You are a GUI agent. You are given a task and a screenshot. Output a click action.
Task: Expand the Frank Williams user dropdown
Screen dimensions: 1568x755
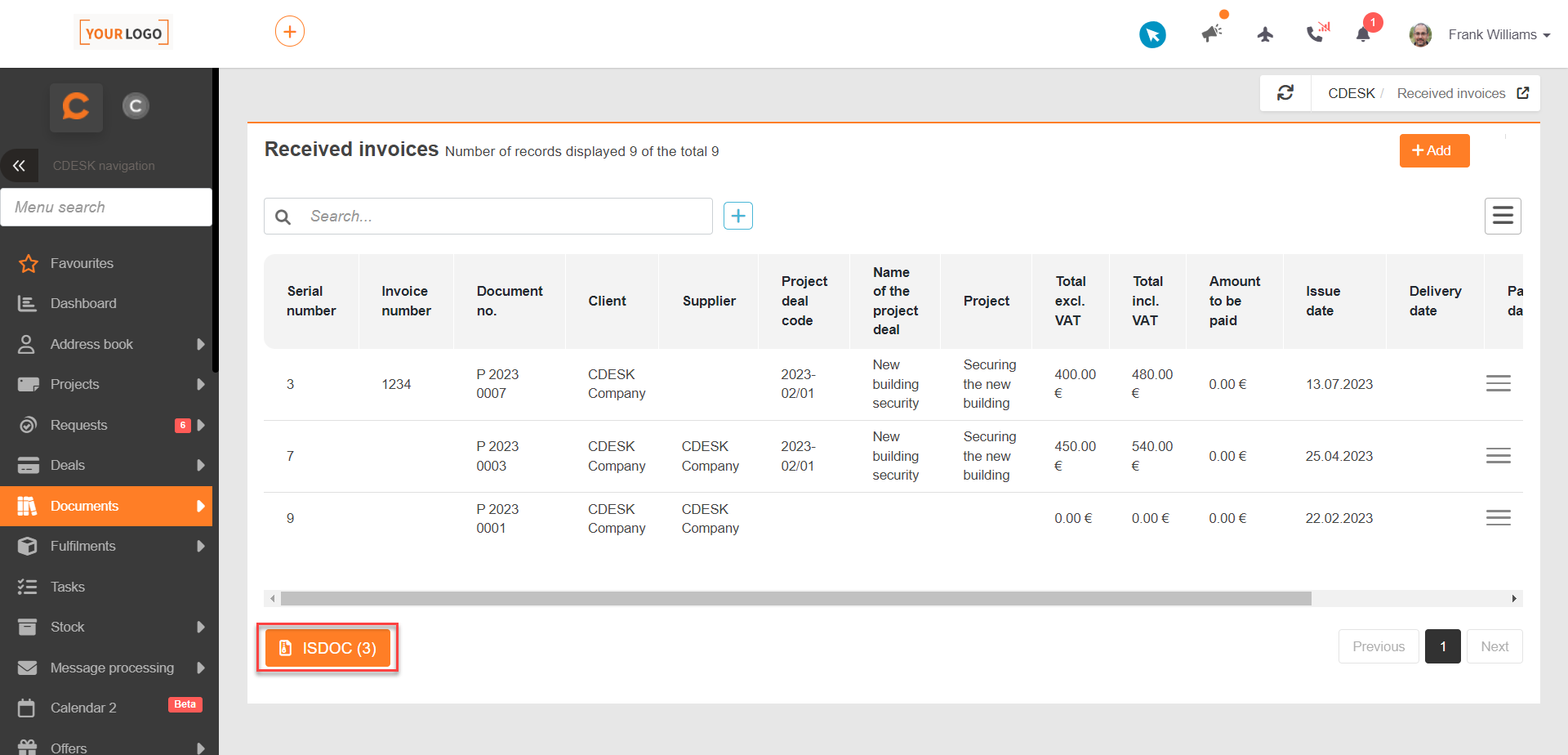point(1480,34)
